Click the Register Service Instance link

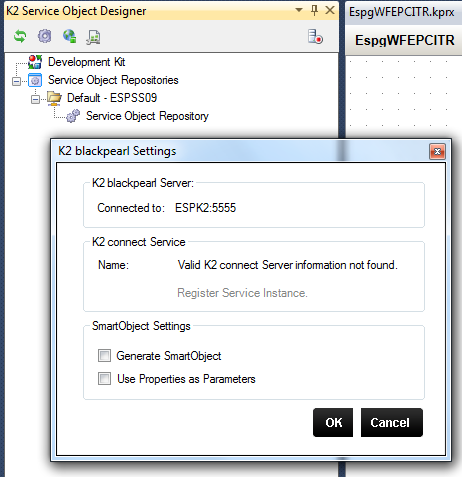[242, 293]
